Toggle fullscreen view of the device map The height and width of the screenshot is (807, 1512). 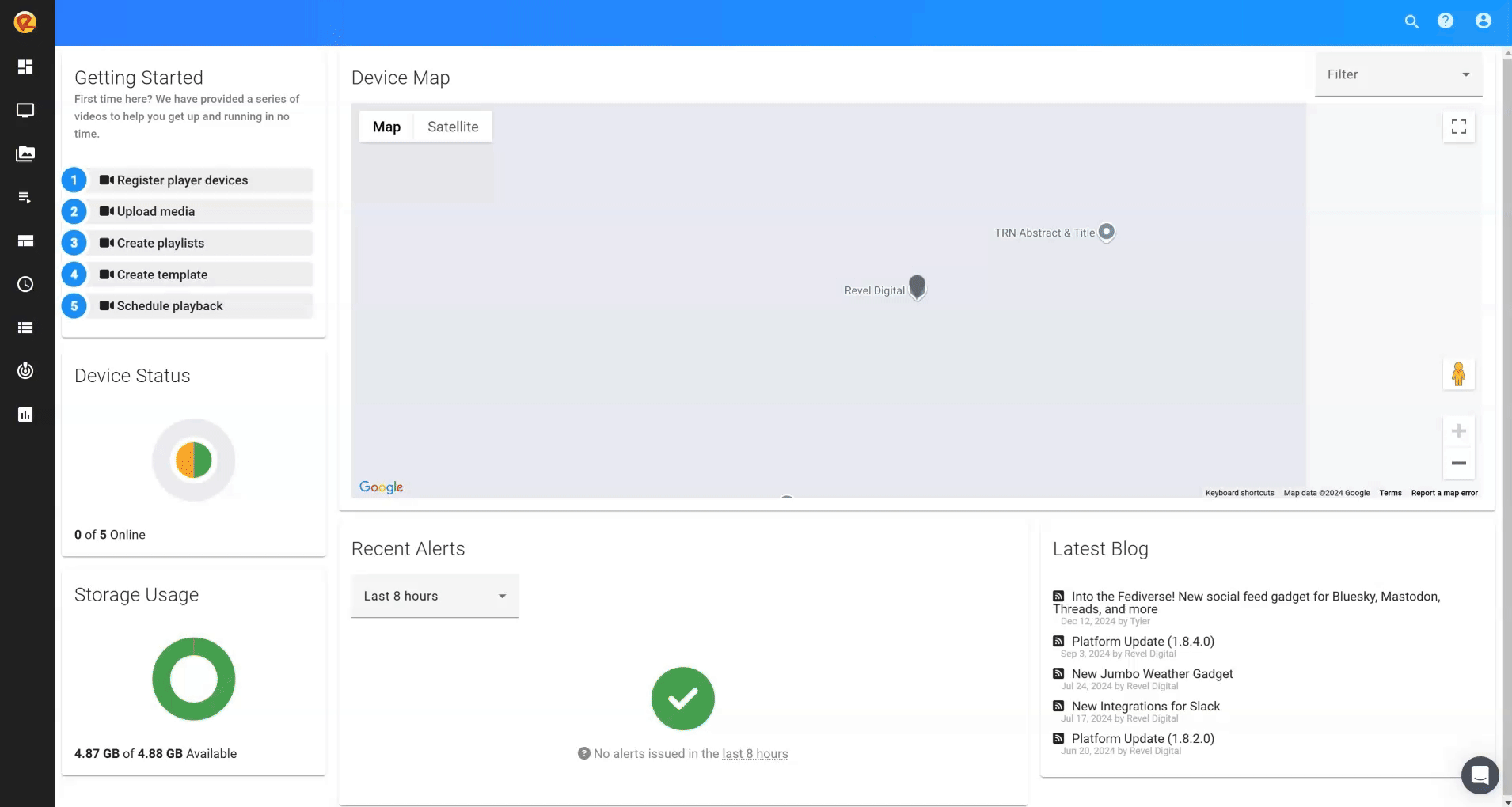(x=1458, y=127)
